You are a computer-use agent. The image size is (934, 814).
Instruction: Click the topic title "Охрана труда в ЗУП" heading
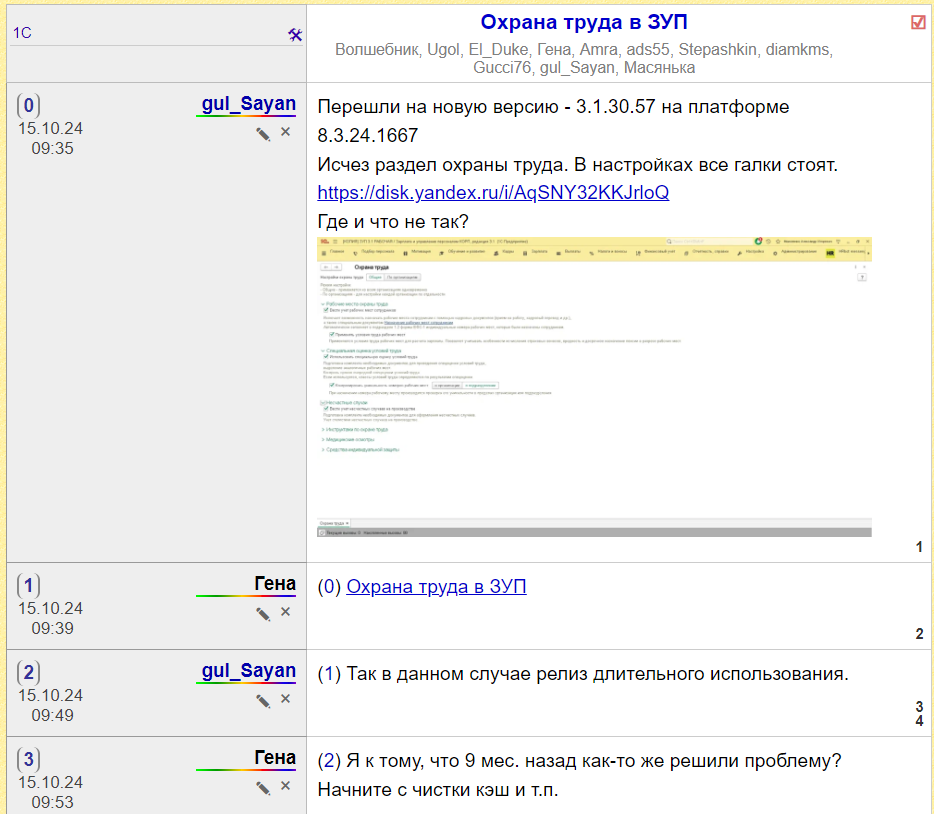tap(584, 23)
